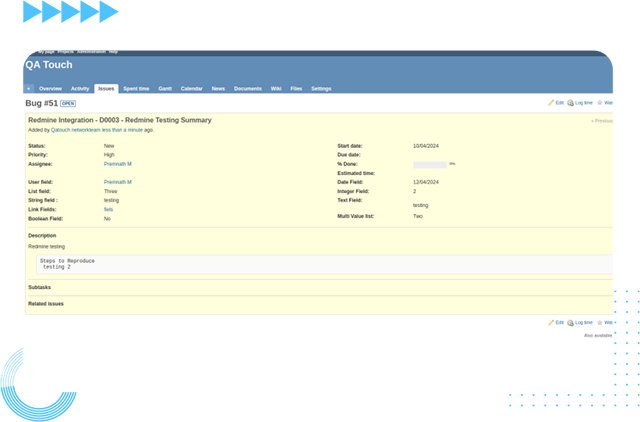Image resolution: width=640 pixels, height=422 pixels.
Task: Open the Calendar tab
Action: pyautogui.click(x=191, y=89)
